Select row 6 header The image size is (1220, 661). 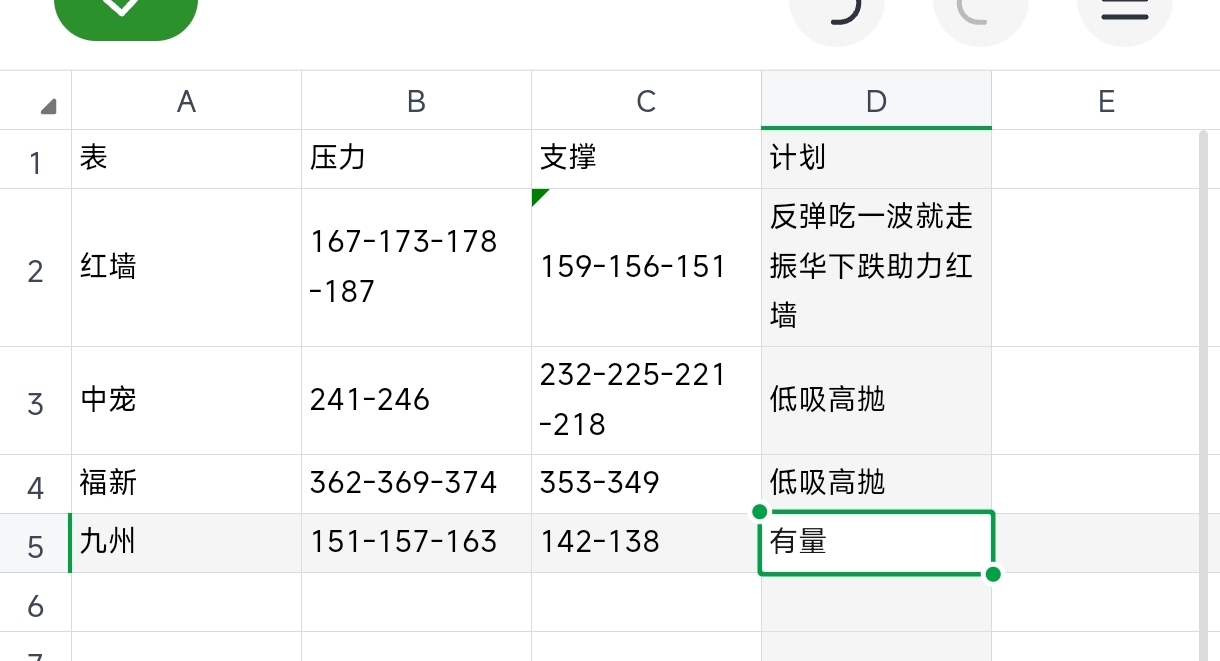(36, 603)
